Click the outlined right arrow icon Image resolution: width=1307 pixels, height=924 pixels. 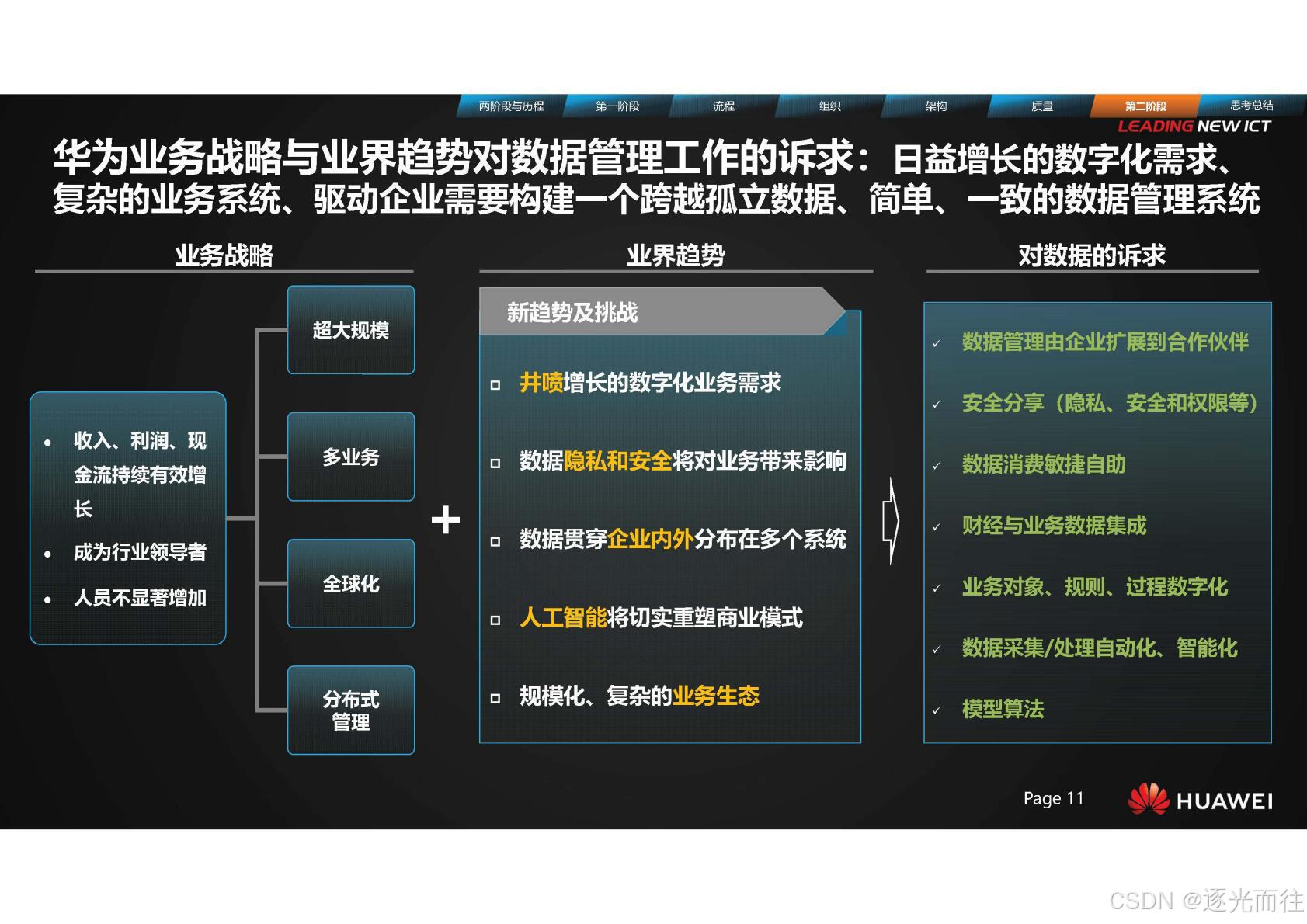point(891,520)
